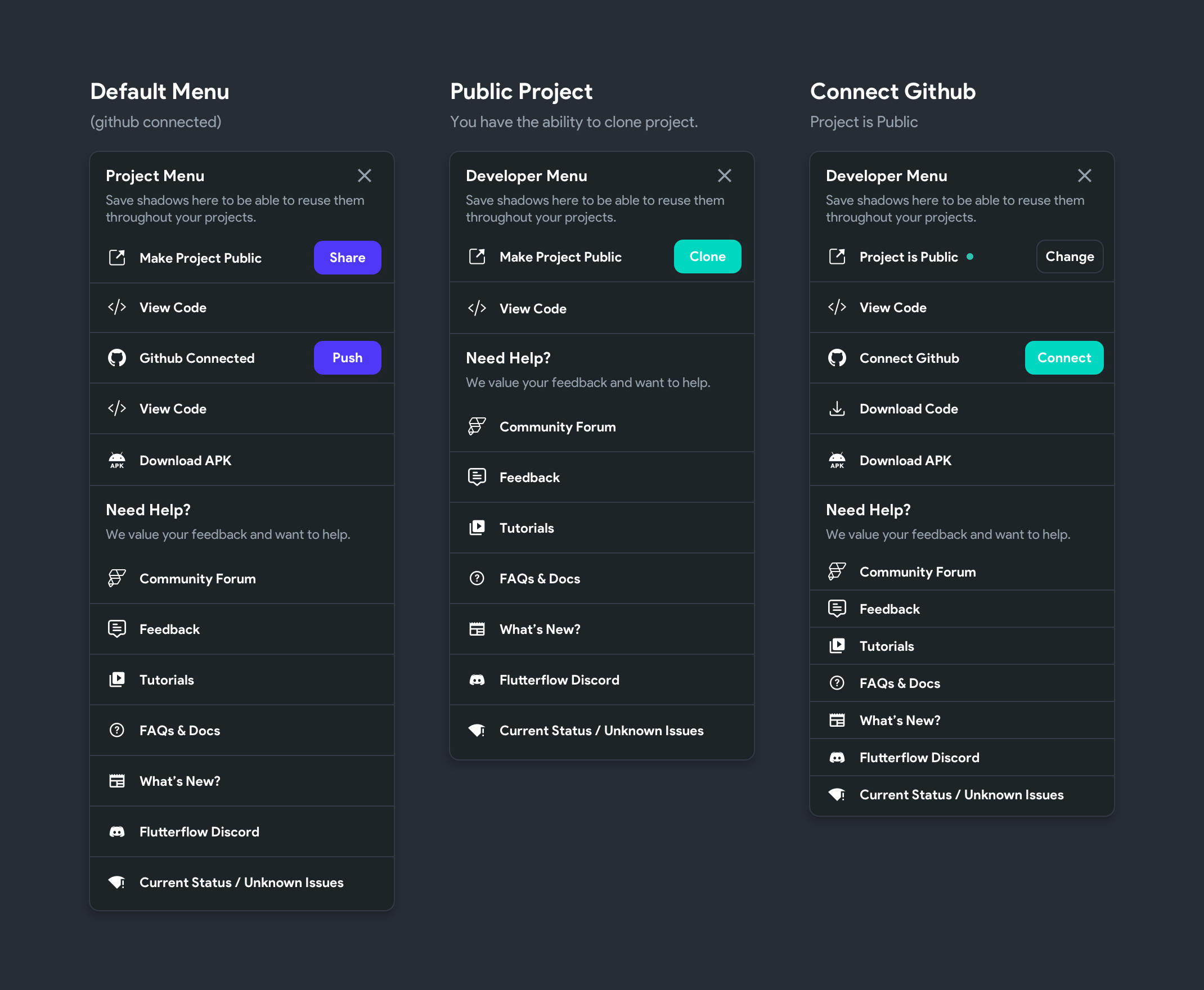The image size is (1204, 990).
Task: Select Flutterflow Discord in Connect Github panel
Action: 919,757
